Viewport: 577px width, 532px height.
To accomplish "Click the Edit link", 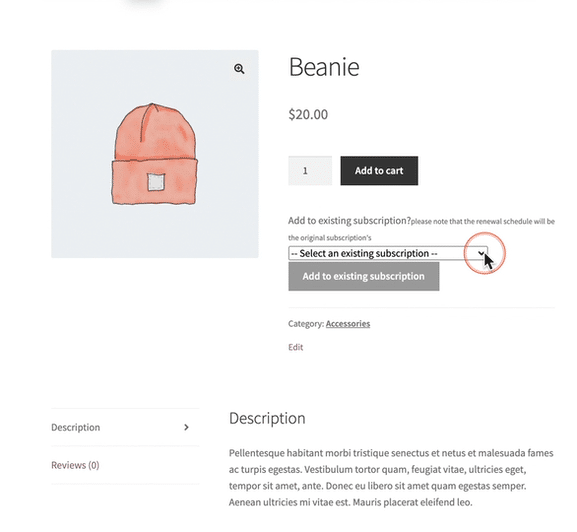I will pos(295,347).
